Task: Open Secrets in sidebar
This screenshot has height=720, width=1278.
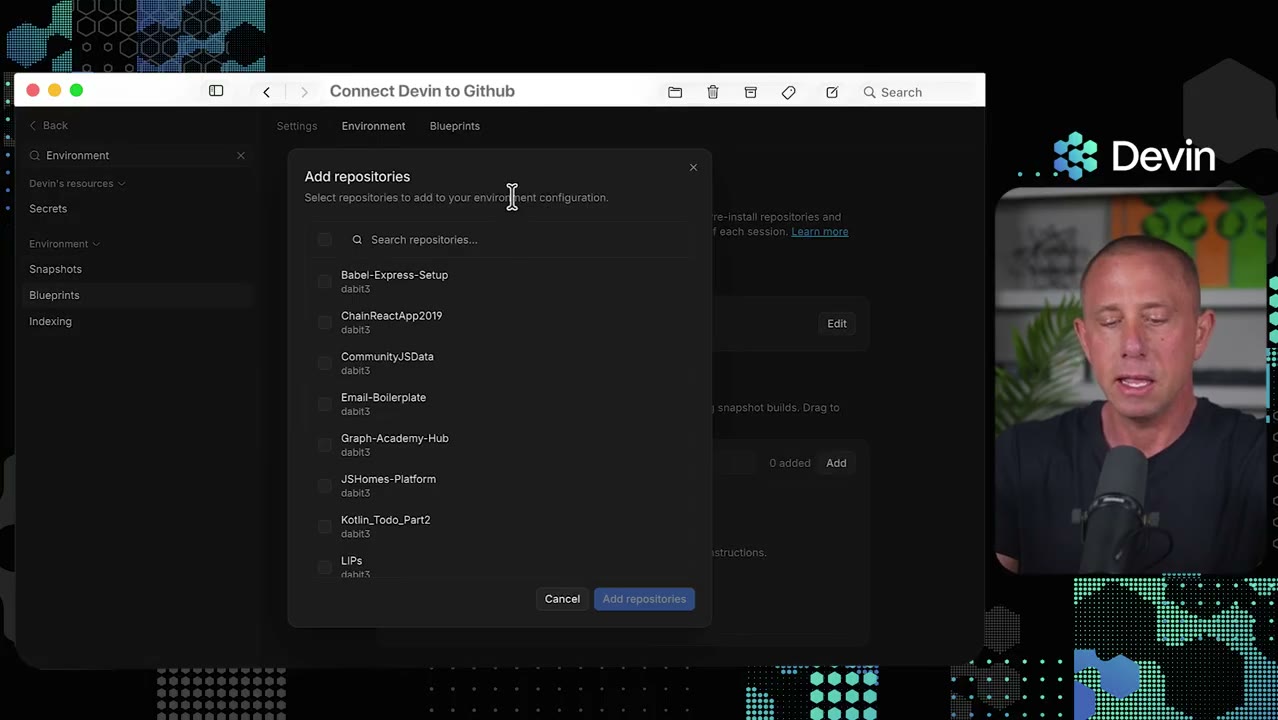Action: point(48,209)
